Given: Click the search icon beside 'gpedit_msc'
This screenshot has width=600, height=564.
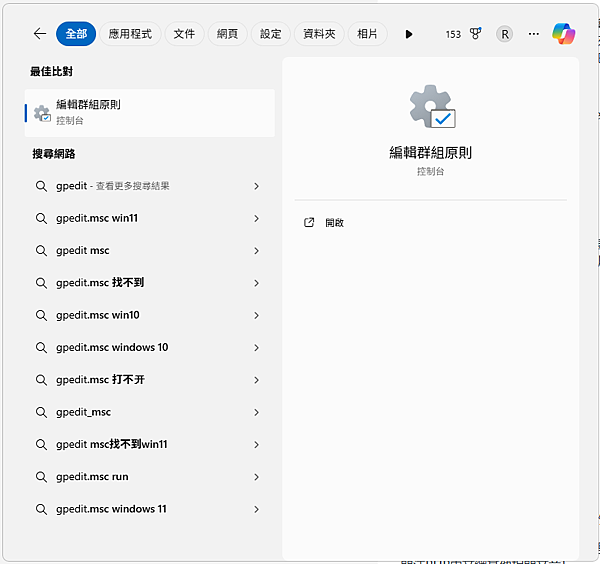Looking at the screenshot, I should [41, 412].
